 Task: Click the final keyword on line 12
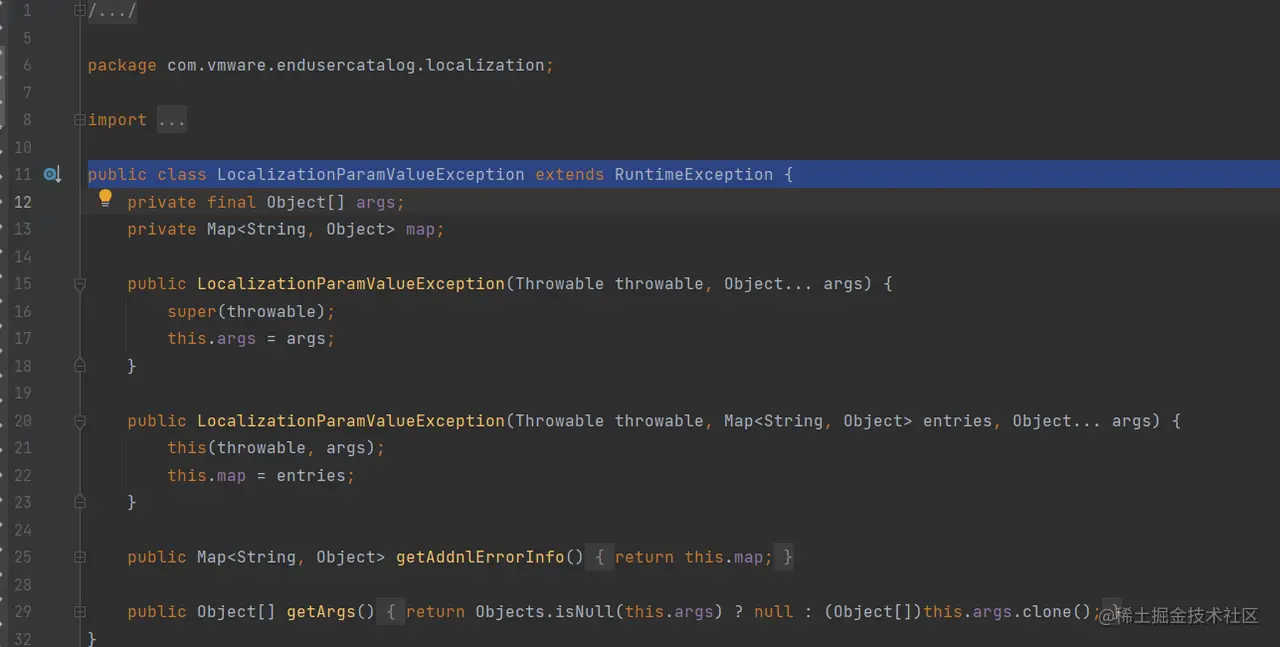(x=231, y=202)
